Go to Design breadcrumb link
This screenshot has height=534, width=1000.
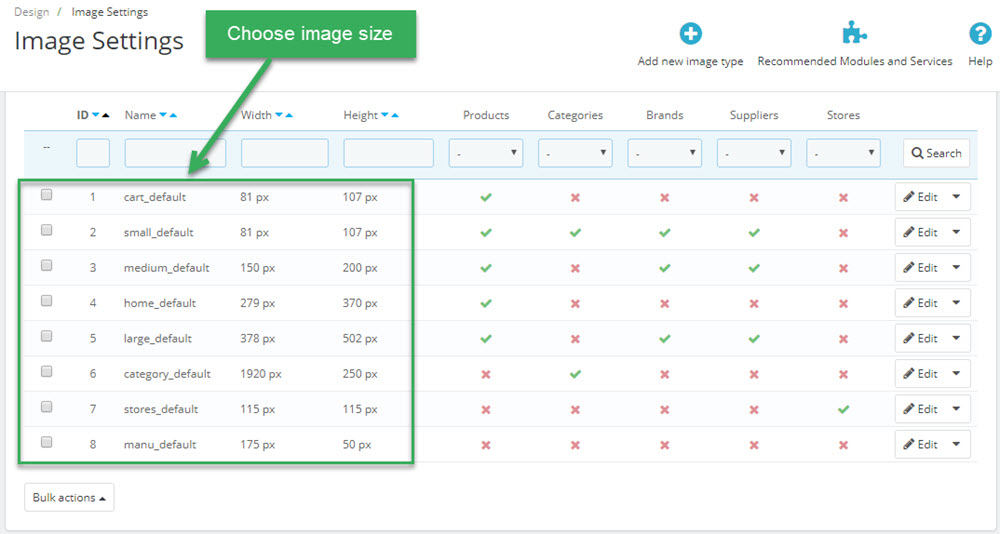pos(31,12)
